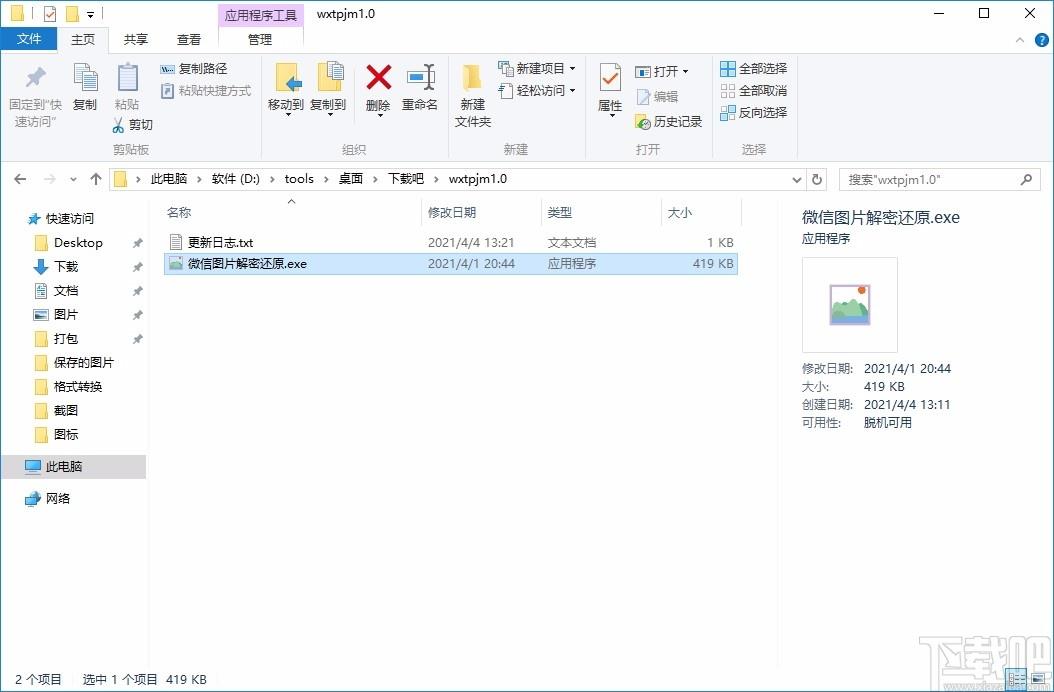Viewport: 1054px width, 692px height.
Task: Open Quick Access Toolbar customize dropdown
Action: point(90,14)
